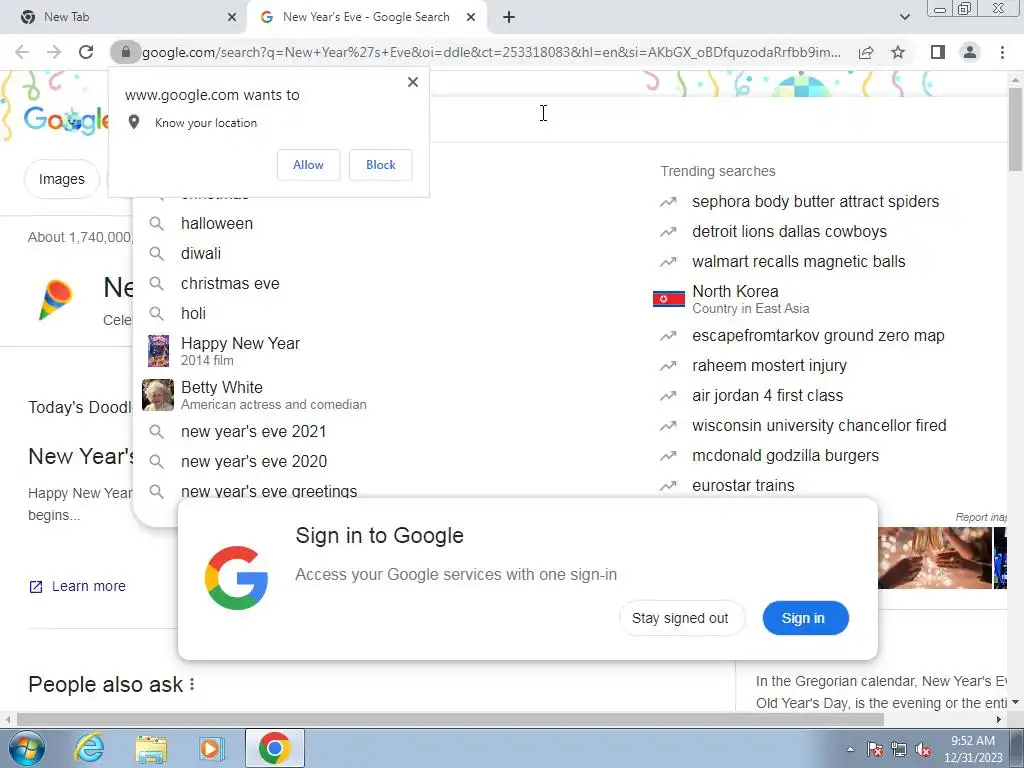Open trending search mcdonald godzilla burgers
1024x768 pixels.
point(785,456)
